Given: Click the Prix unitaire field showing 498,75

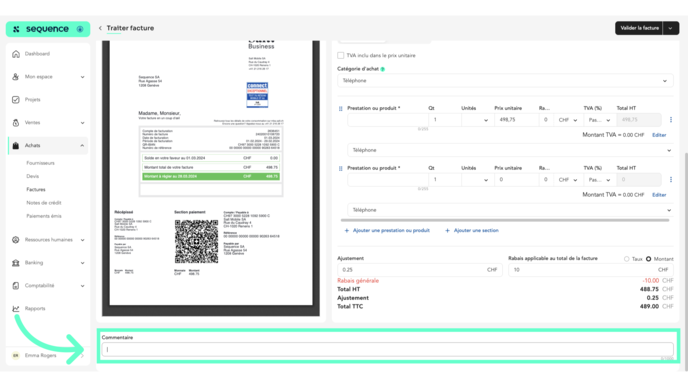Looking at the screenshot, I should (516, 120).
